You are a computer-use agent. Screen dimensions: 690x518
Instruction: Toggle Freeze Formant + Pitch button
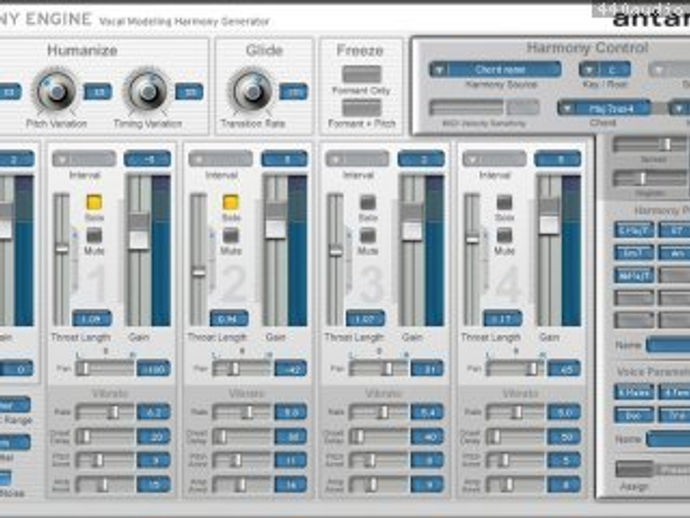(x=362, y=108)
